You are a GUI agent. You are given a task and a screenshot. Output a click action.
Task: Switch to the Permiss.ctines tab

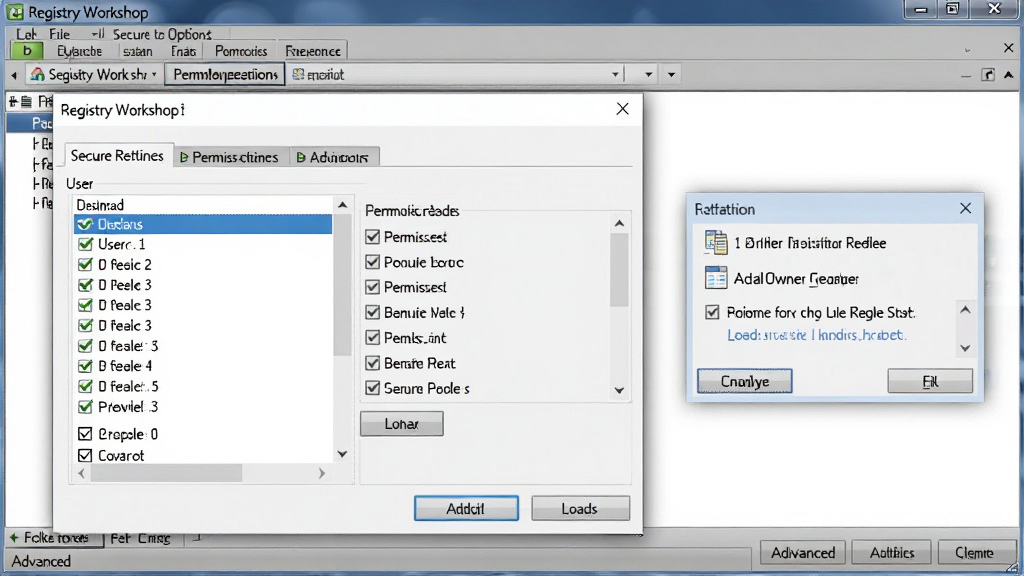(x=230, y=157)
